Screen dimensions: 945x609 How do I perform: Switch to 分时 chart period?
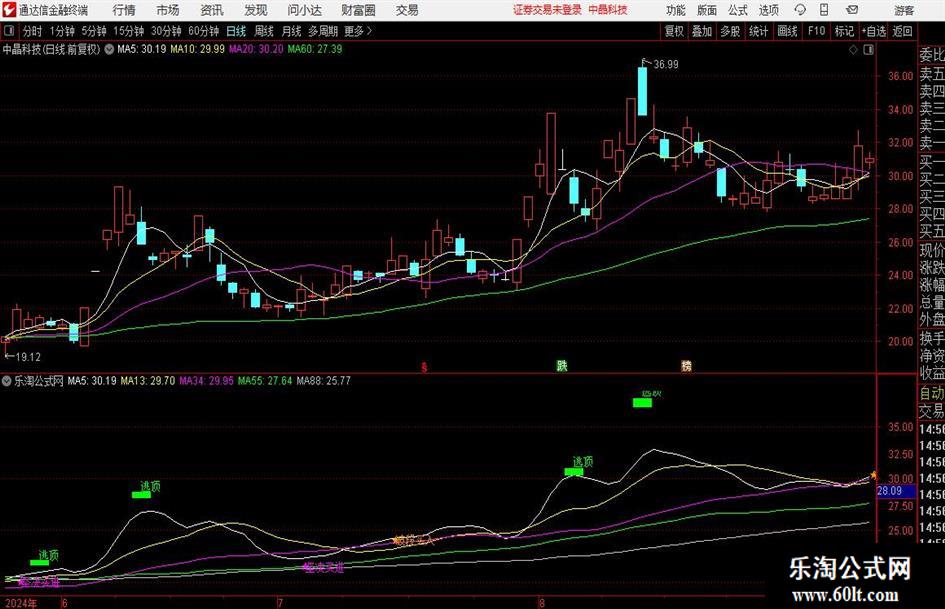[x=33, y=31]
